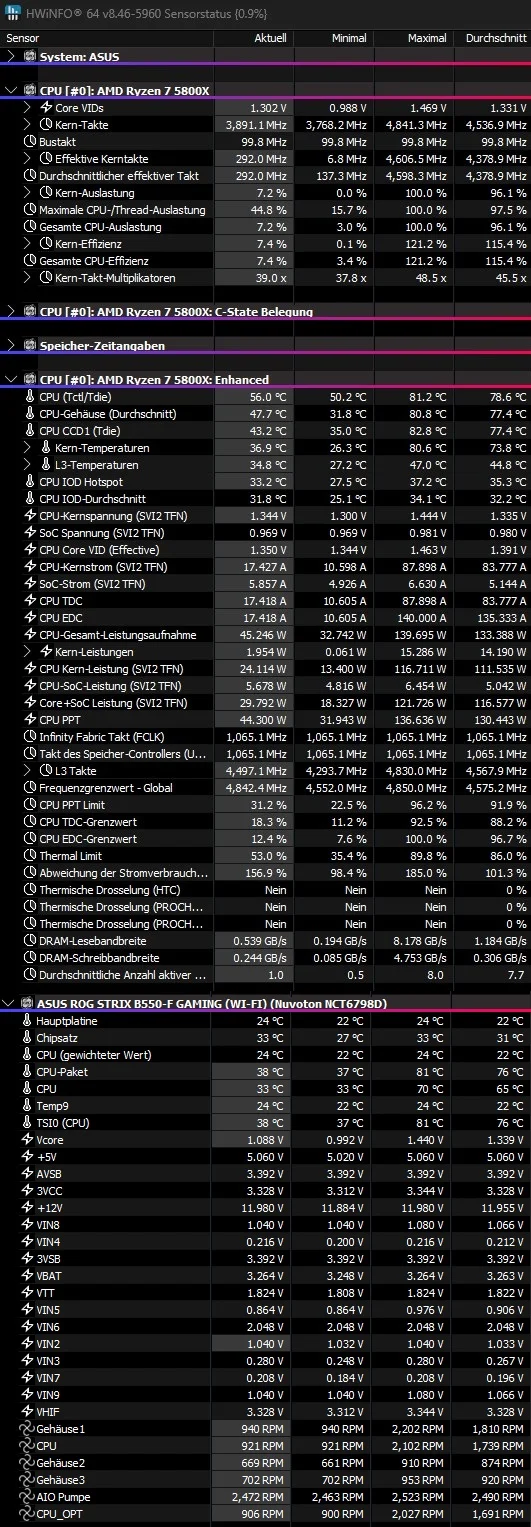Select the Temp9 row

[265, 1106]
